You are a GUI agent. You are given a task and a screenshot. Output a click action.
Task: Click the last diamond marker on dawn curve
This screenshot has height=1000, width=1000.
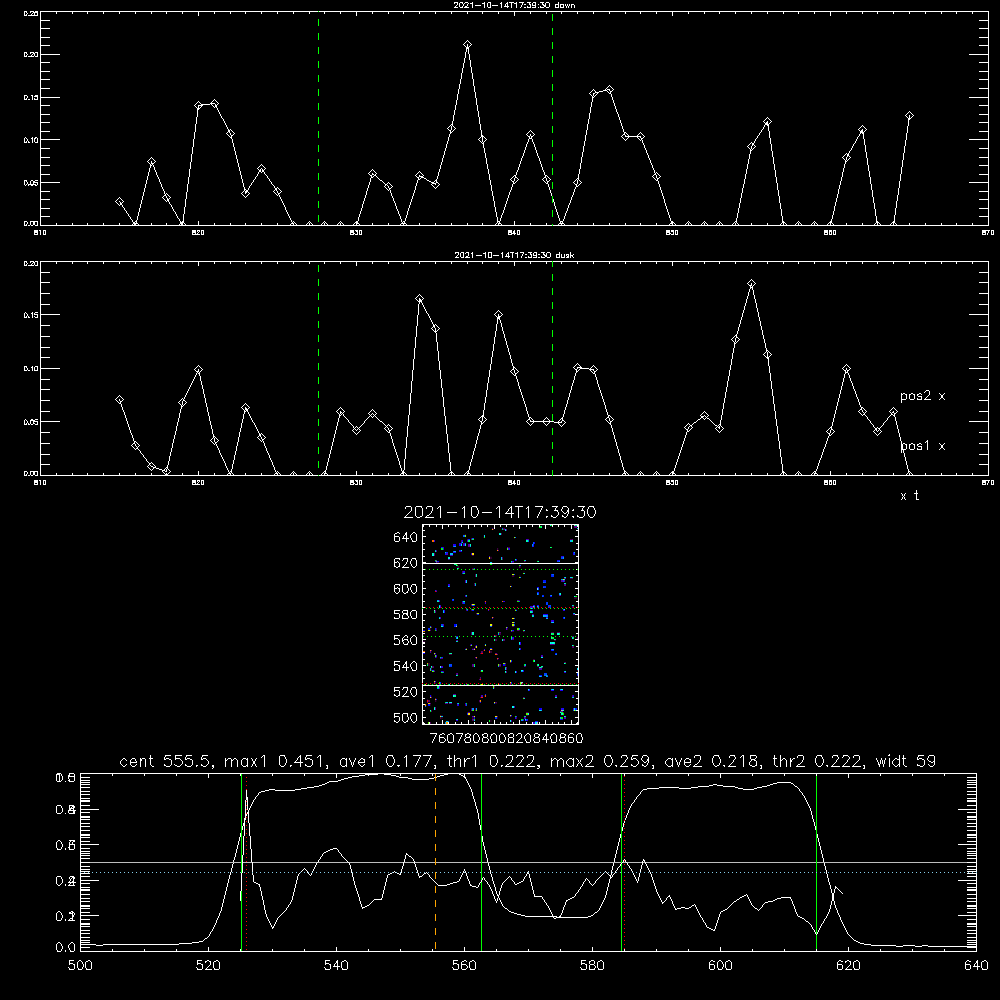point(909,116)
